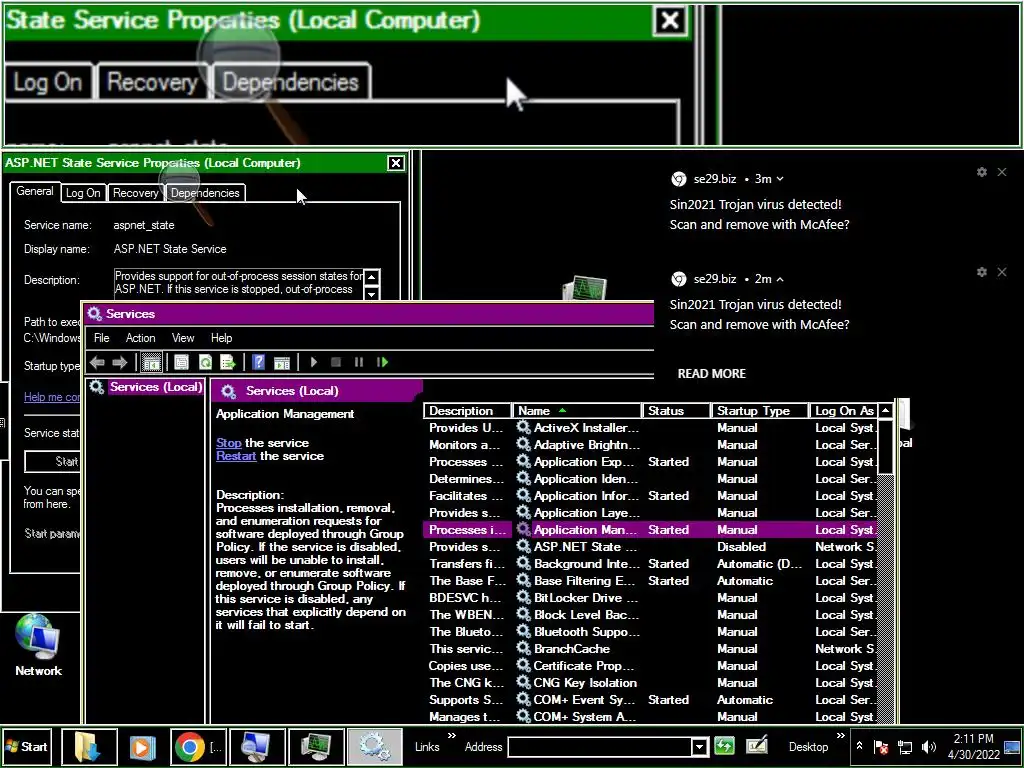The height and width of the screenshot is (768, 1024).
Task: Click the services list scroll-up arrow
Action: click(x=885, y=411)
